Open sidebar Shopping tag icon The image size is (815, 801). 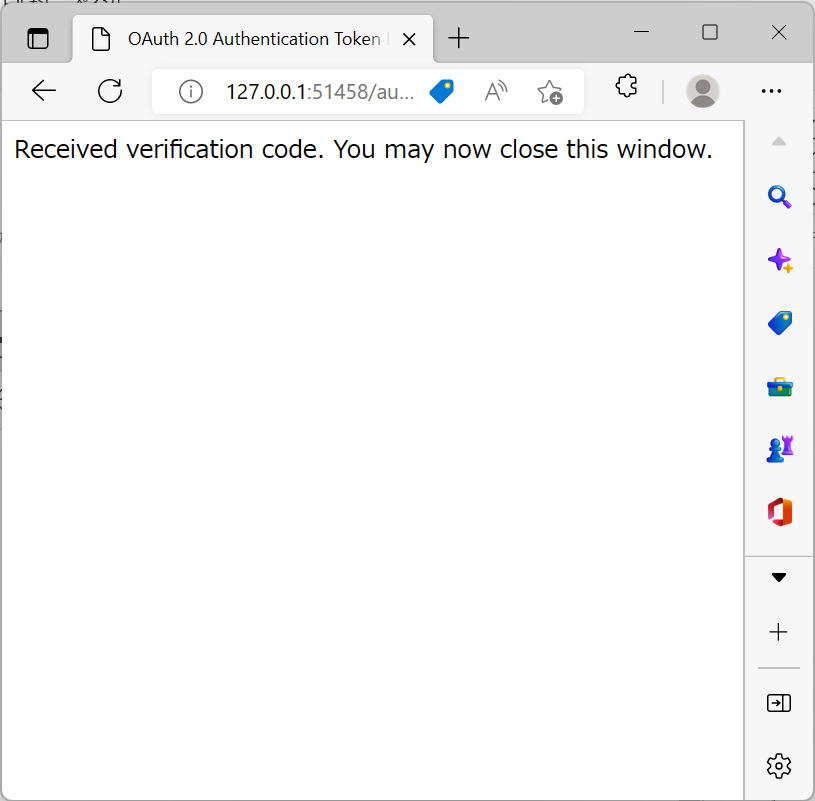pyautogui.click(x=780, y=323)
